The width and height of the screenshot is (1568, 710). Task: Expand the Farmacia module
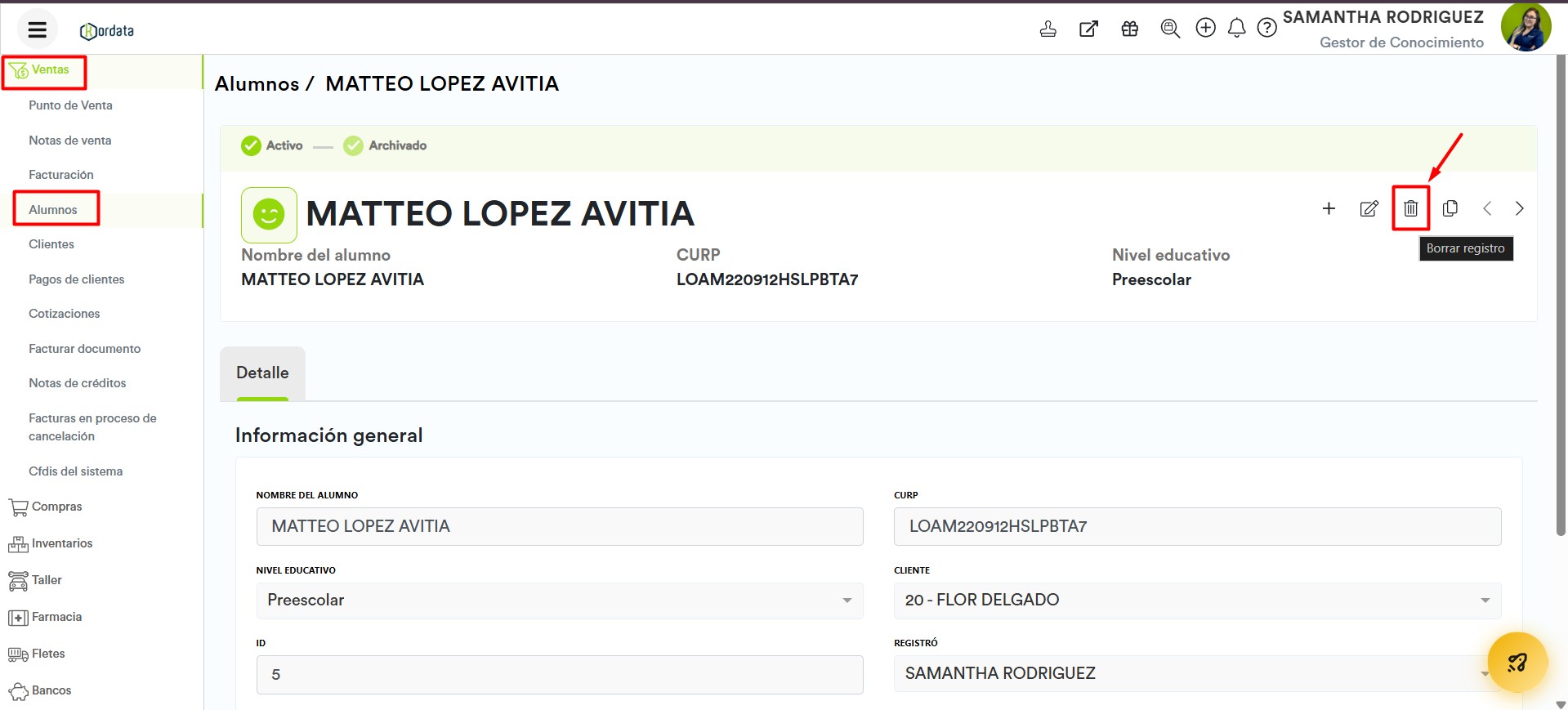(45, 617)
